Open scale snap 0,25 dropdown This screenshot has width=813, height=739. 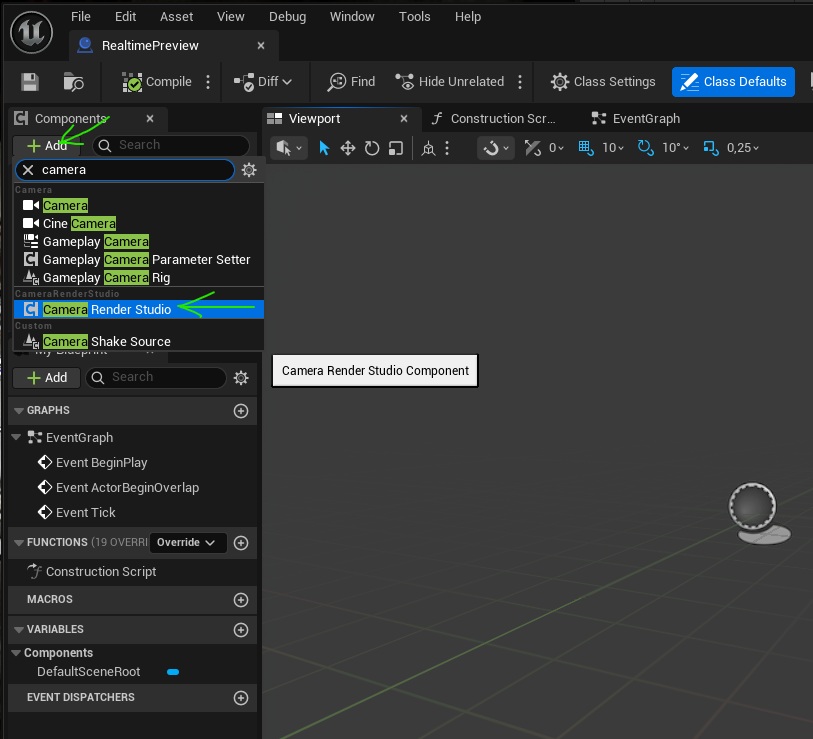click(743, 148)
